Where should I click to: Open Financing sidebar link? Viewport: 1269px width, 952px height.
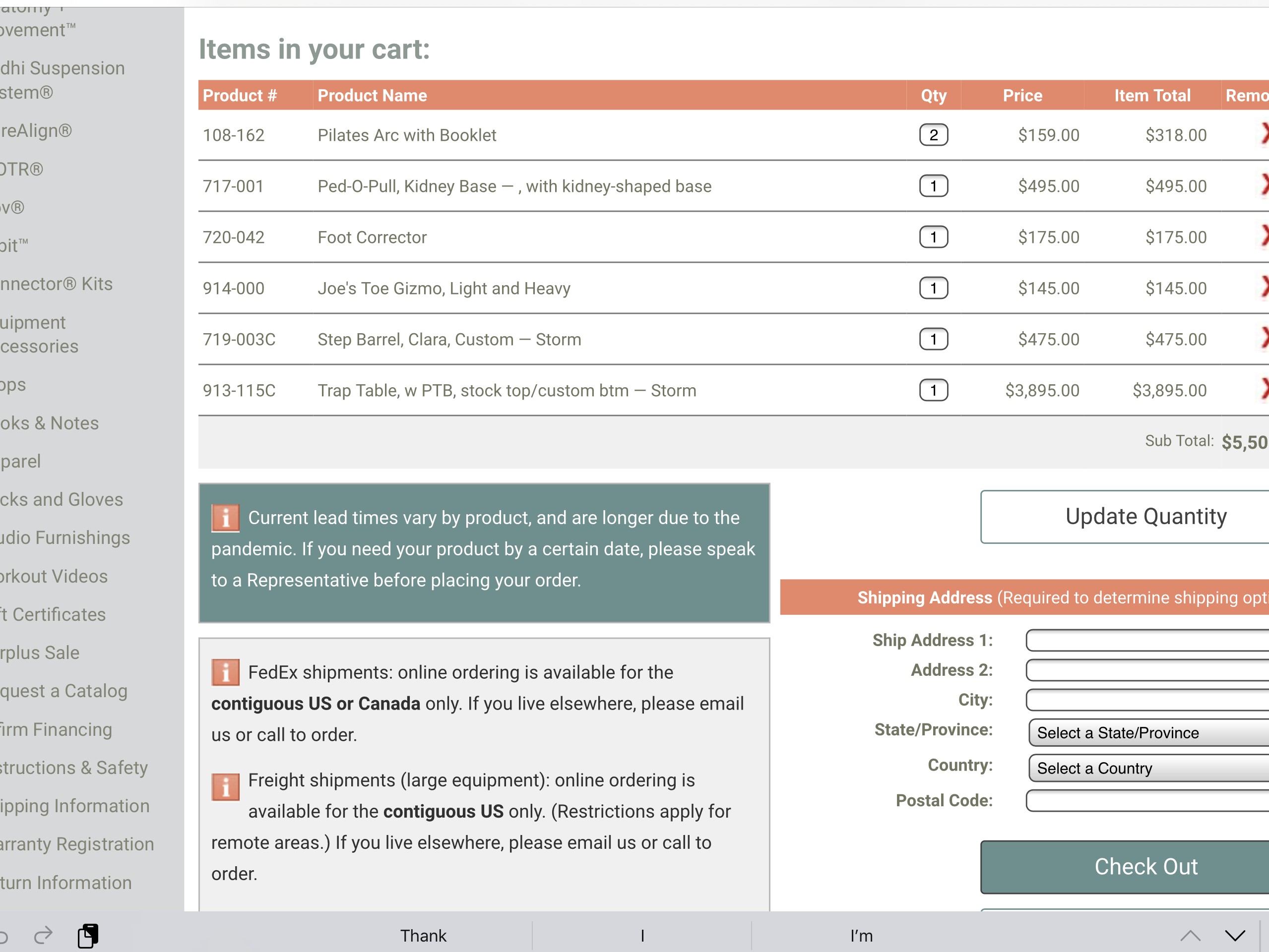pyautogui.click(x=56, y=729)
